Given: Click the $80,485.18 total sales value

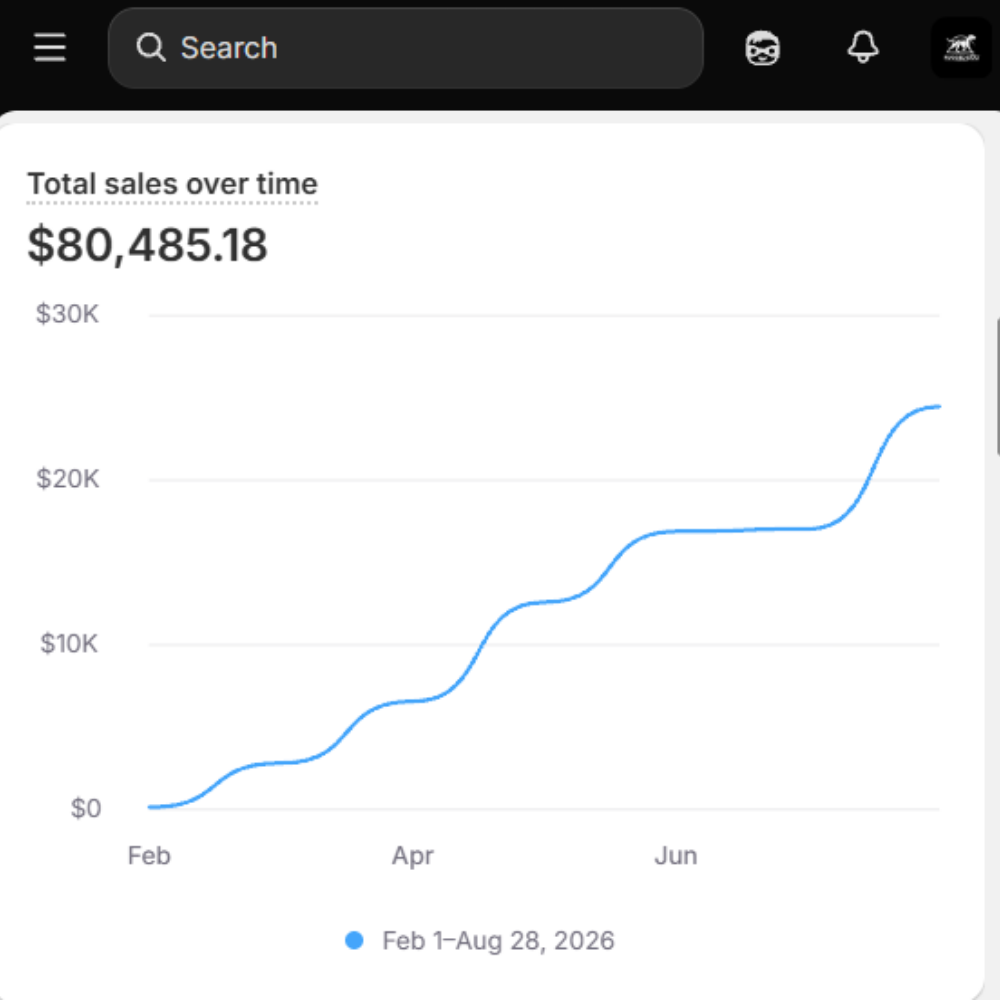Looking at the screenshot, I should point(147,245).
